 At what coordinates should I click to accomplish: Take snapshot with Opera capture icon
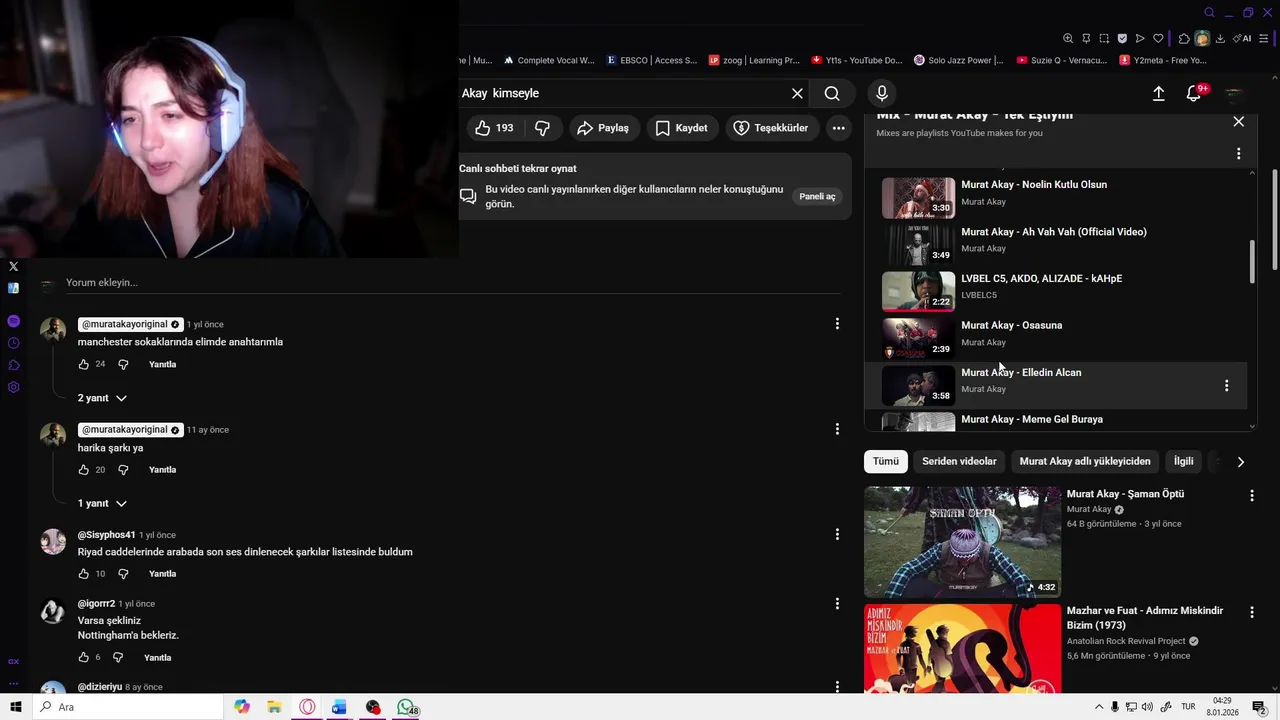pyautogui.click(x=1104, y=39)
